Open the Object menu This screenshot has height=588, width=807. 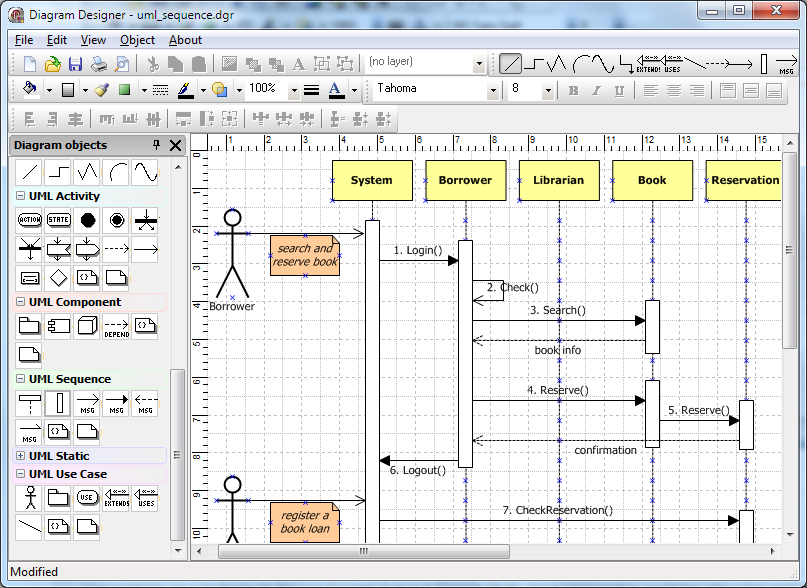[x=137, y=40]
